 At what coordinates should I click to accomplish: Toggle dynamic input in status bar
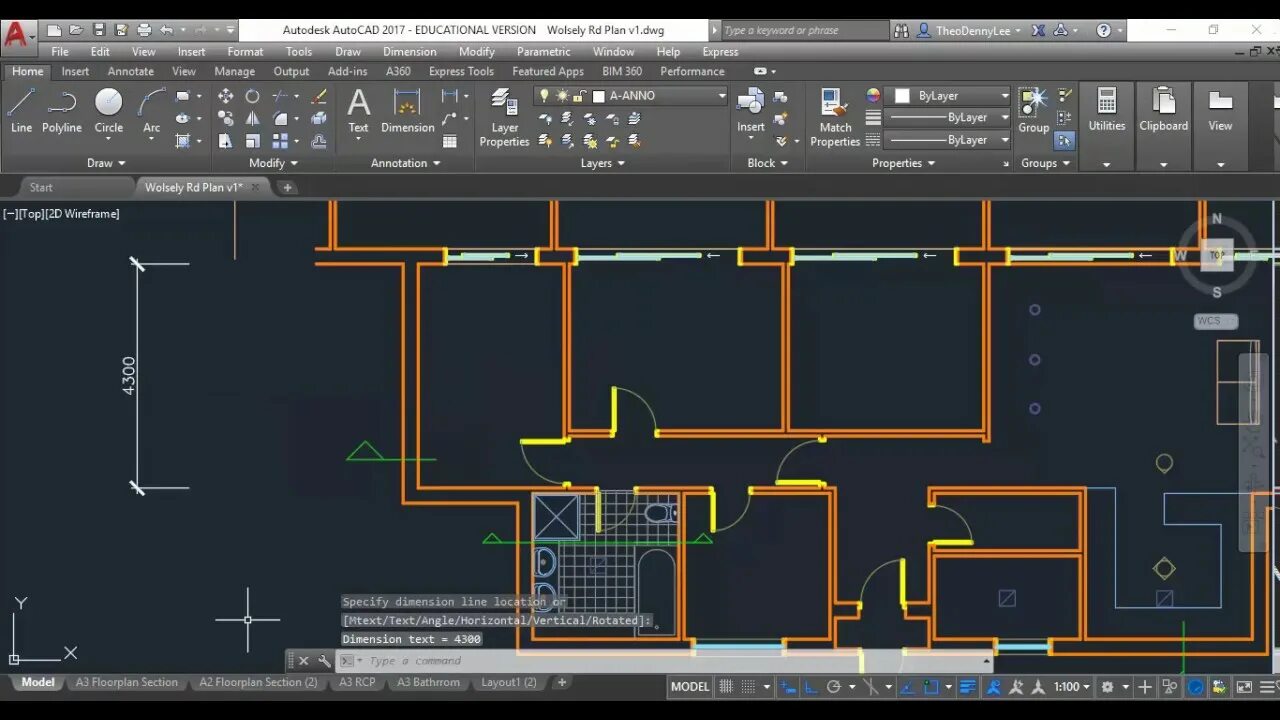[x=788, y=687]
